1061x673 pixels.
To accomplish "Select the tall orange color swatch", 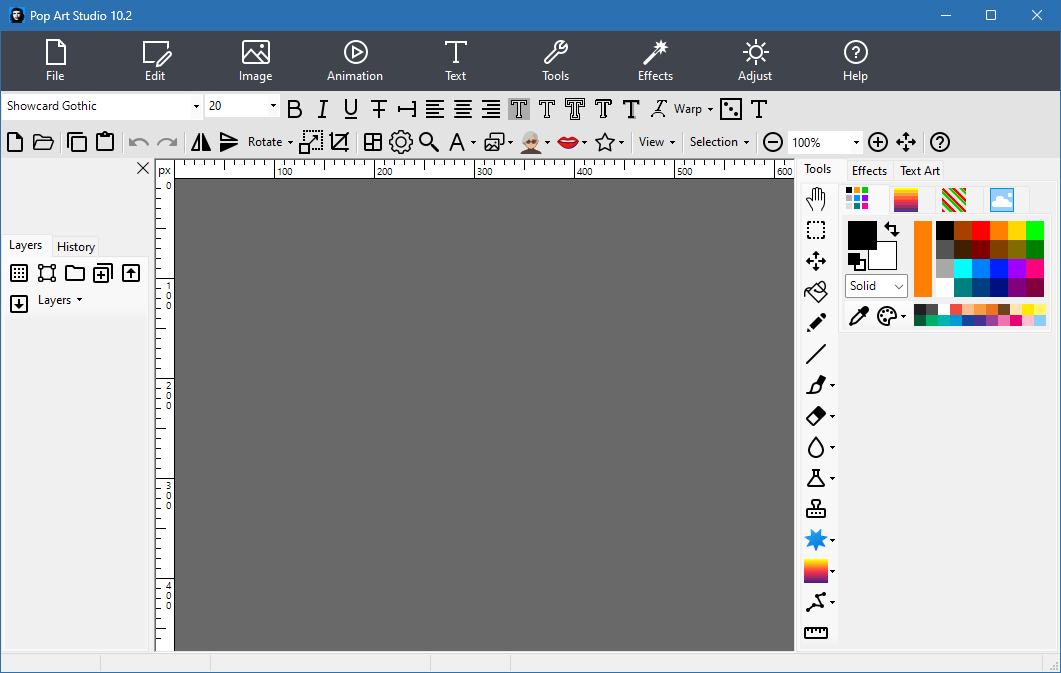I will coord(923,259).
